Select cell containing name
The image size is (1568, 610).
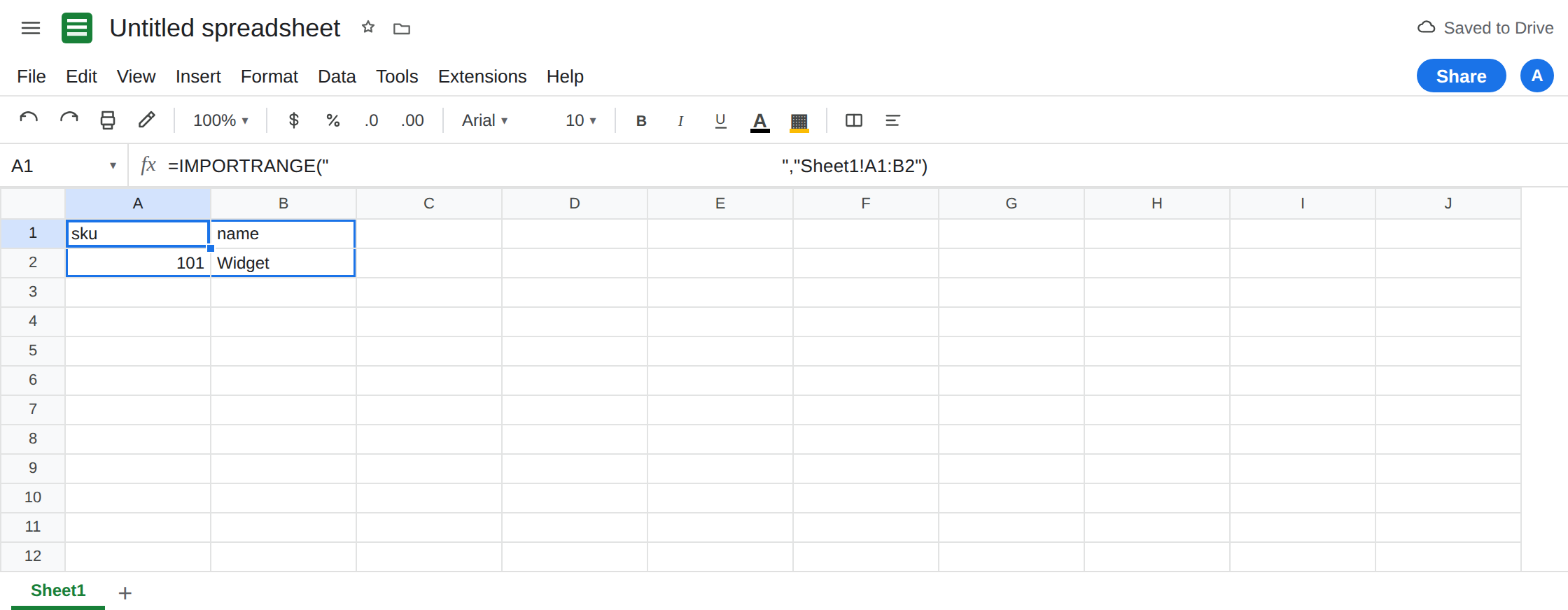click(x=283, y=234)
